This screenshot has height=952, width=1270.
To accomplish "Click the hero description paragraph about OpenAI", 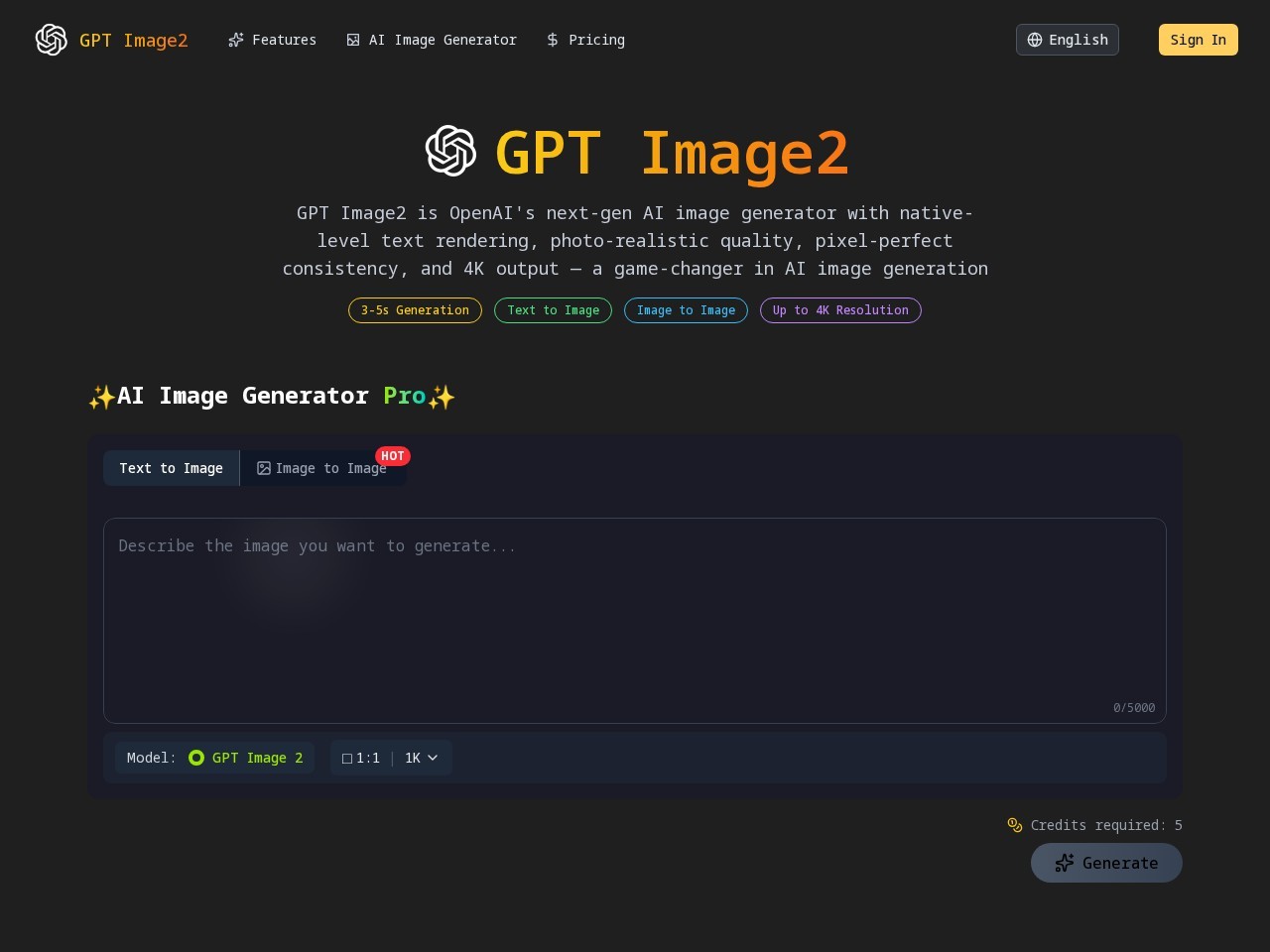I will (x=635, y=241).
